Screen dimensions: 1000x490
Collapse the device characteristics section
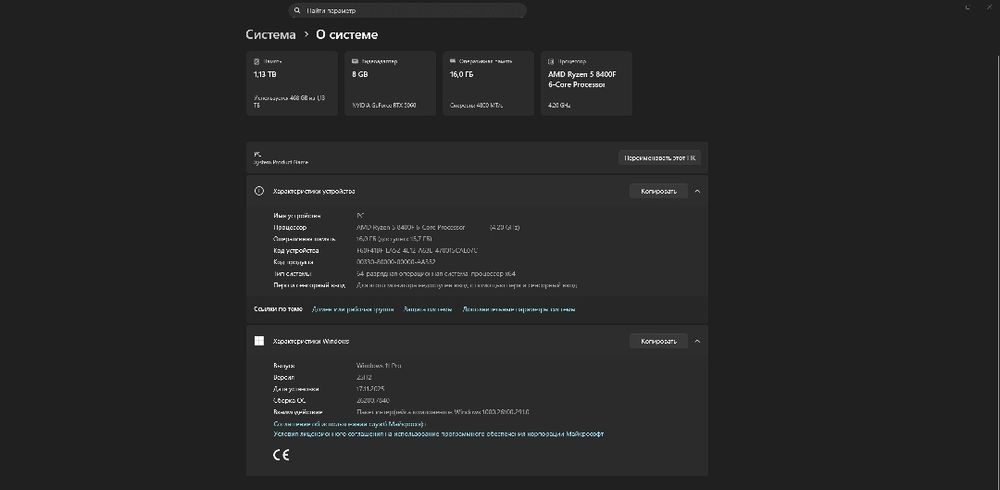coord(697,191)
